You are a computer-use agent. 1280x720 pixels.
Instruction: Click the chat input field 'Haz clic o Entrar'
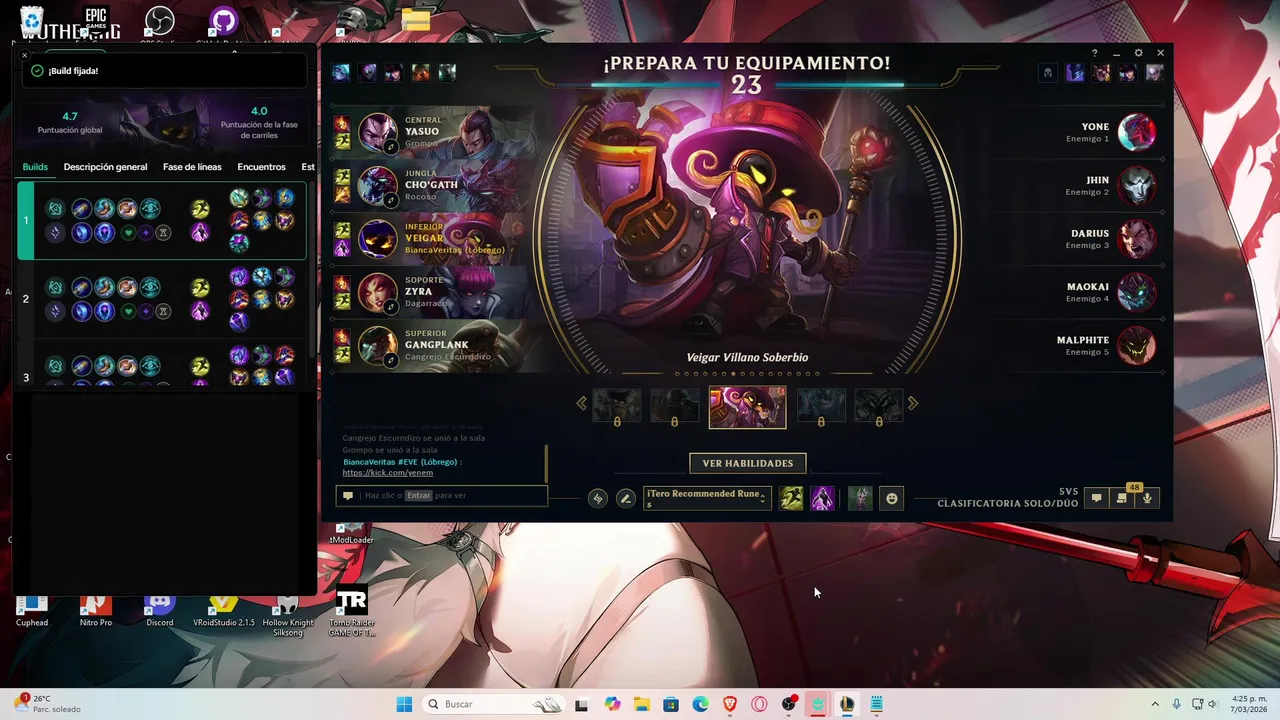[442, 495]
